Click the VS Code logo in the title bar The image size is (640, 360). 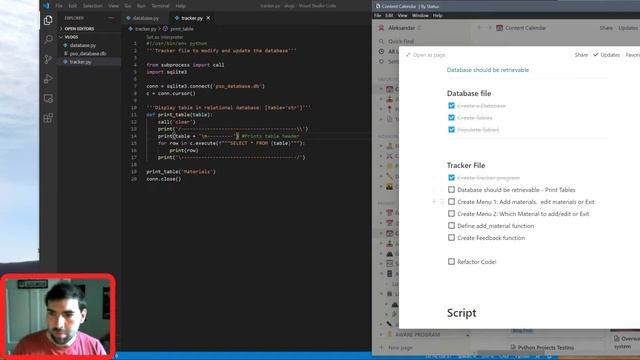click(46, 6)
